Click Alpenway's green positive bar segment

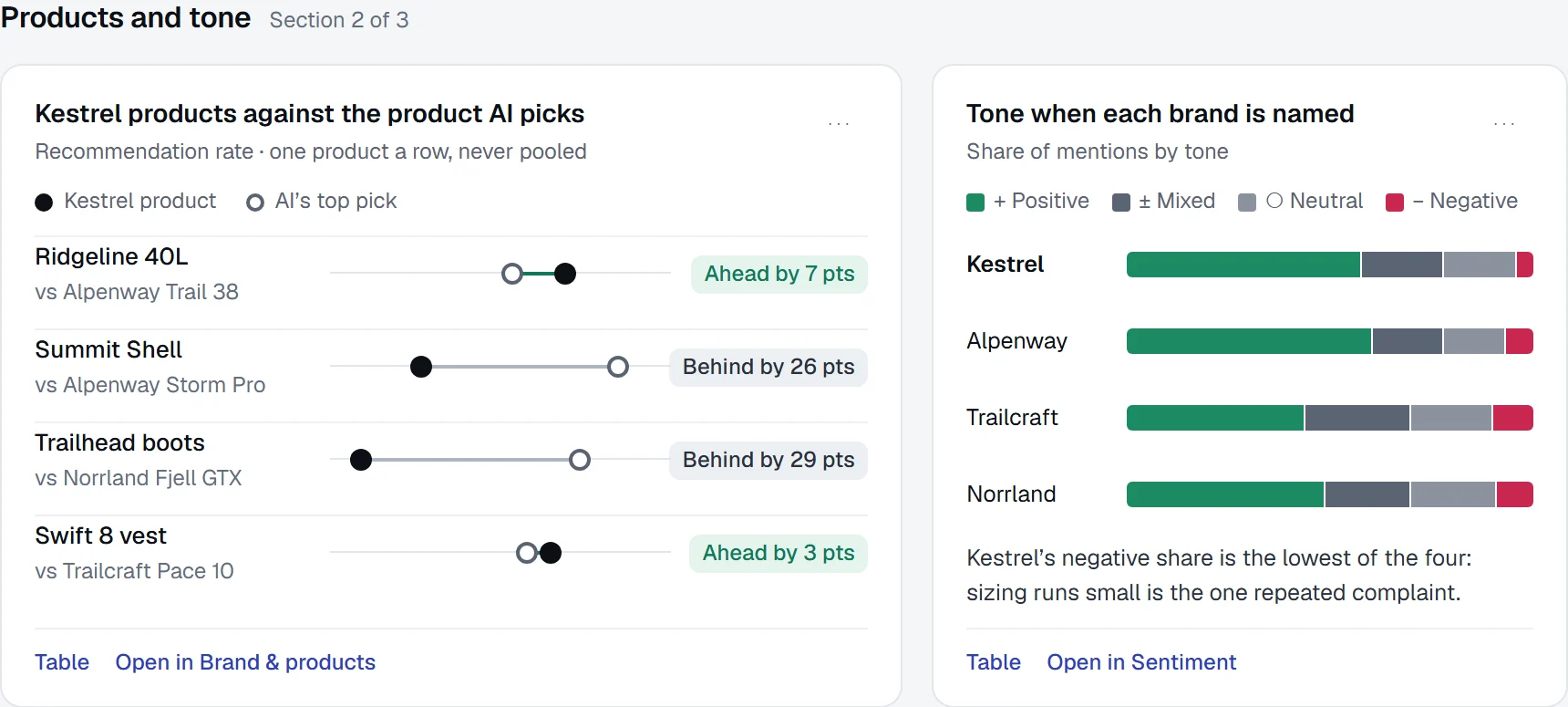(x=1249, y=341)
